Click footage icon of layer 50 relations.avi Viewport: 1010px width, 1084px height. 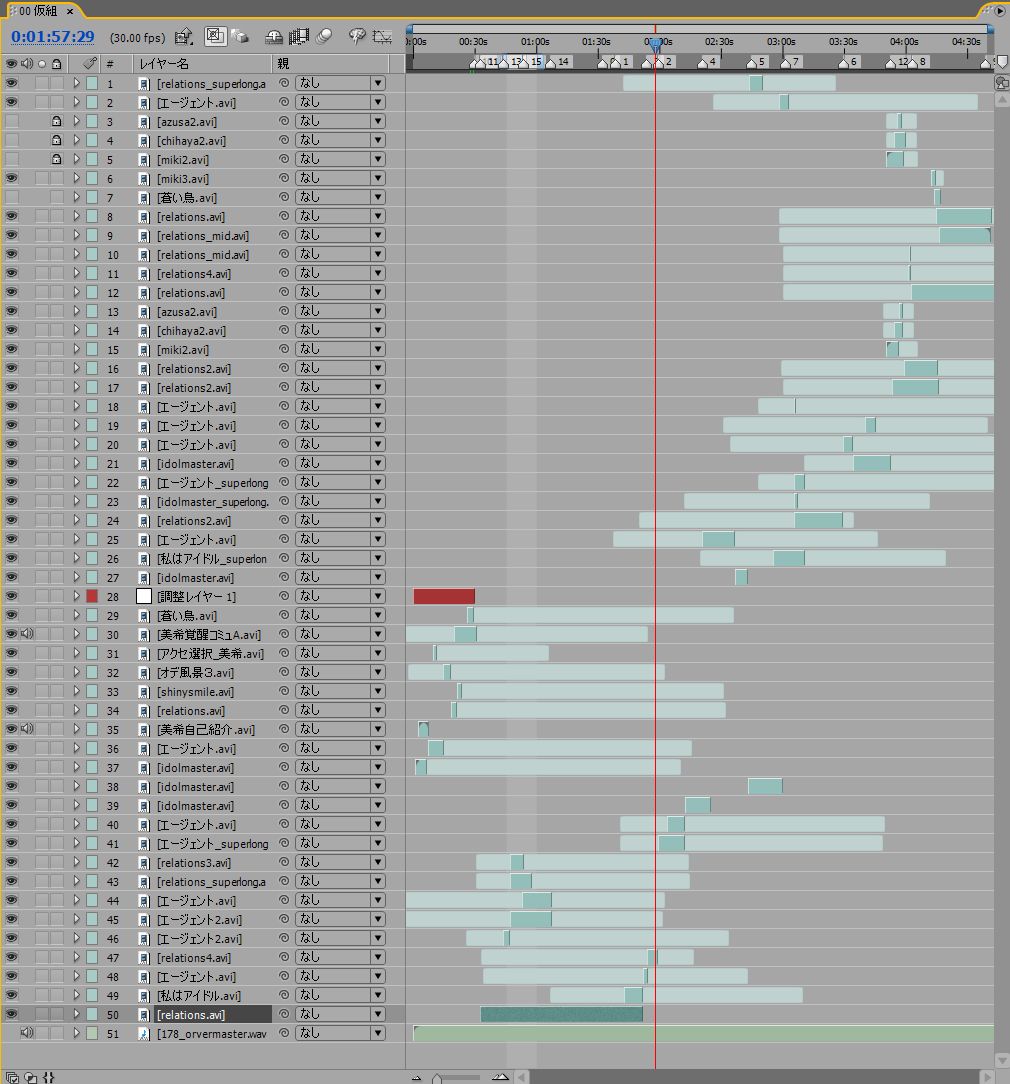[x=144, y=1015]
